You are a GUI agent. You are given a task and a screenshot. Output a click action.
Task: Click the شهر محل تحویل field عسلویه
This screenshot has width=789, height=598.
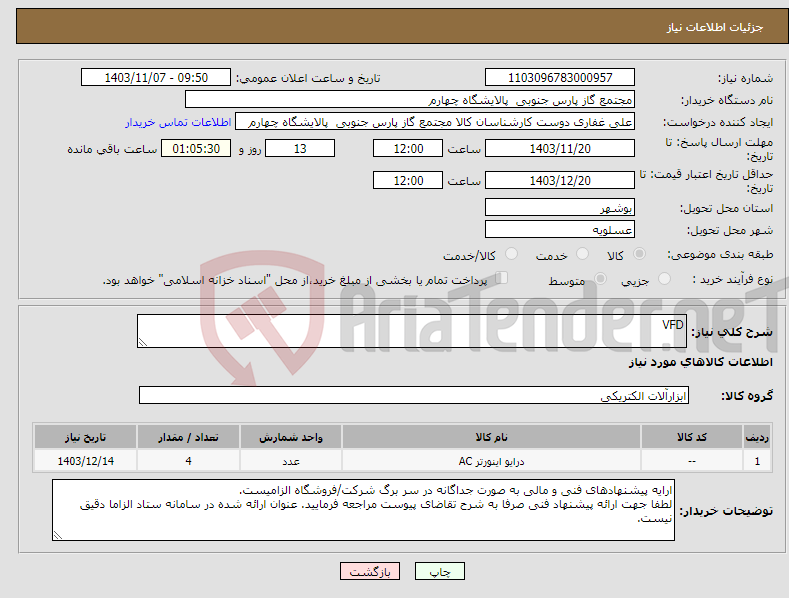560,230
